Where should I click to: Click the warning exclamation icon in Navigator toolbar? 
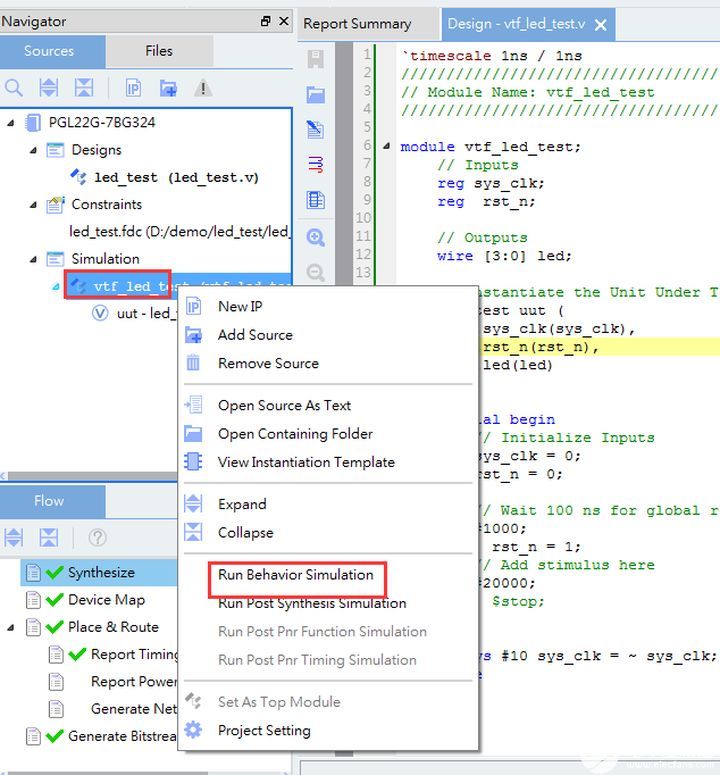(x=203, y=88)
